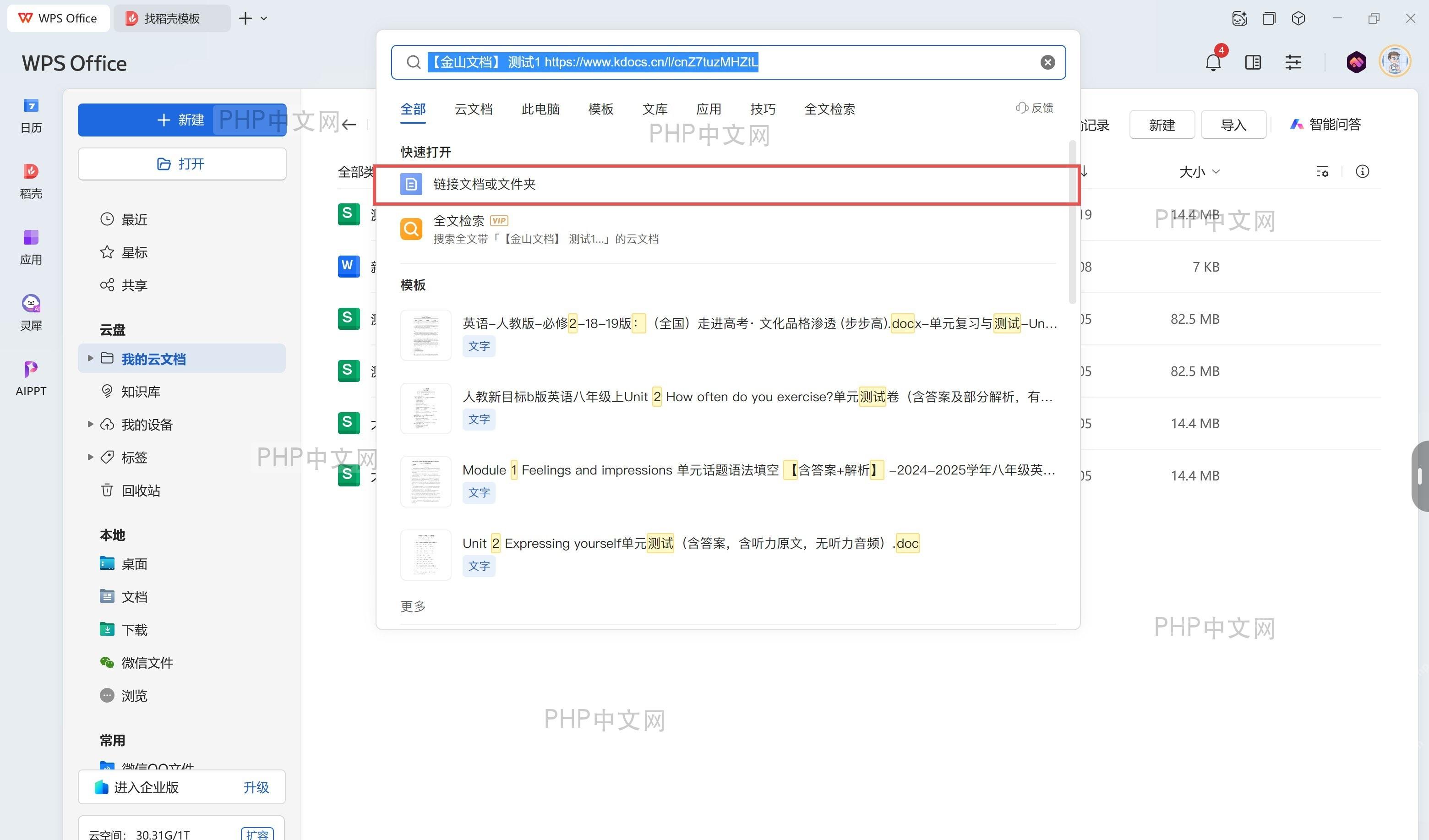
Task: Click the 升级 link for enterprise edition
Action: [x=256, y=787]
